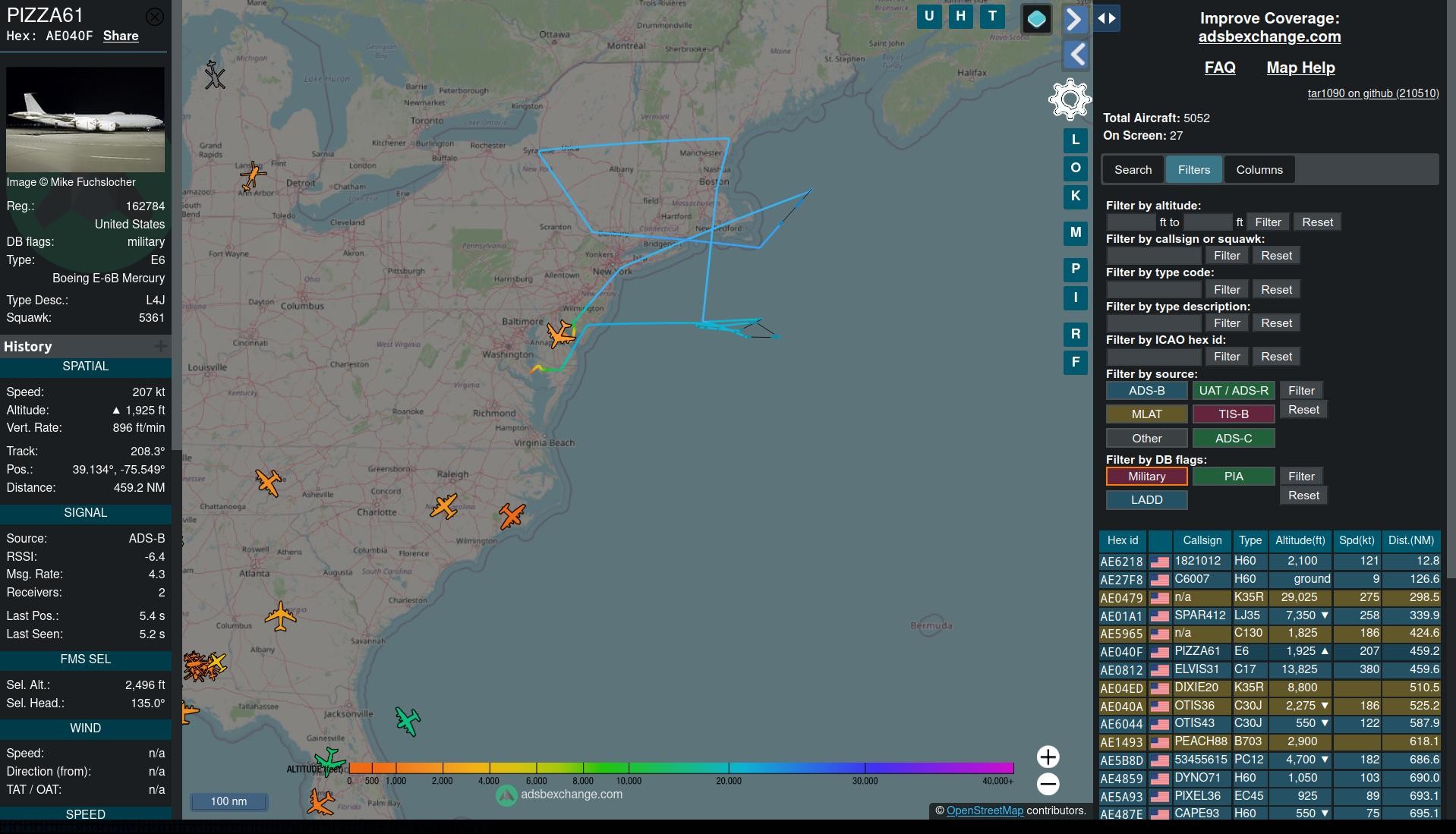Screen dimensions: 1456x834
Task: Expand the History section plus icon
Action: click(160, 347)
